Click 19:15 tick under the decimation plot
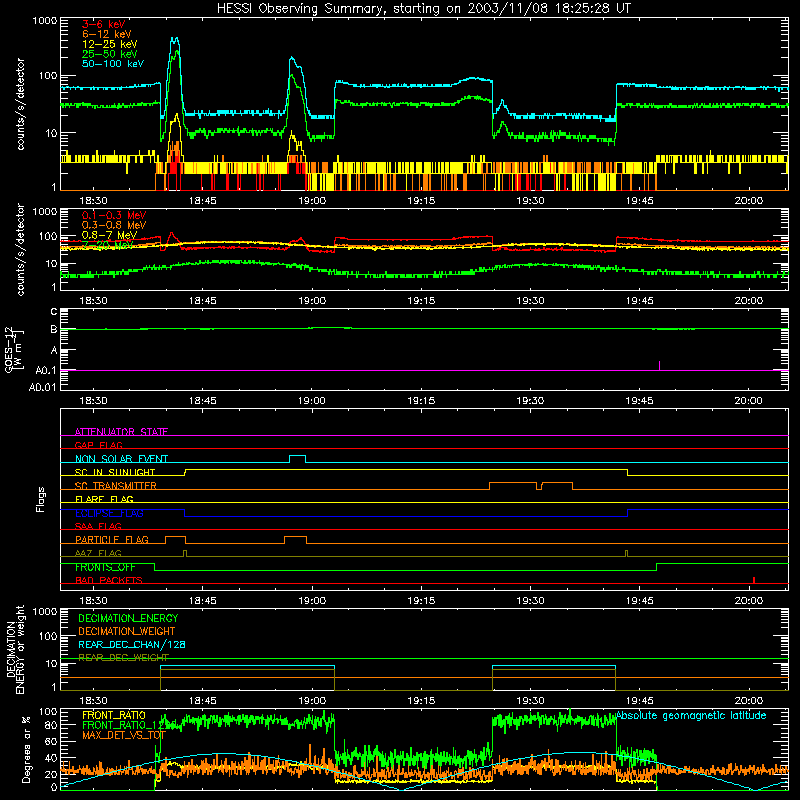 point(421,701)
